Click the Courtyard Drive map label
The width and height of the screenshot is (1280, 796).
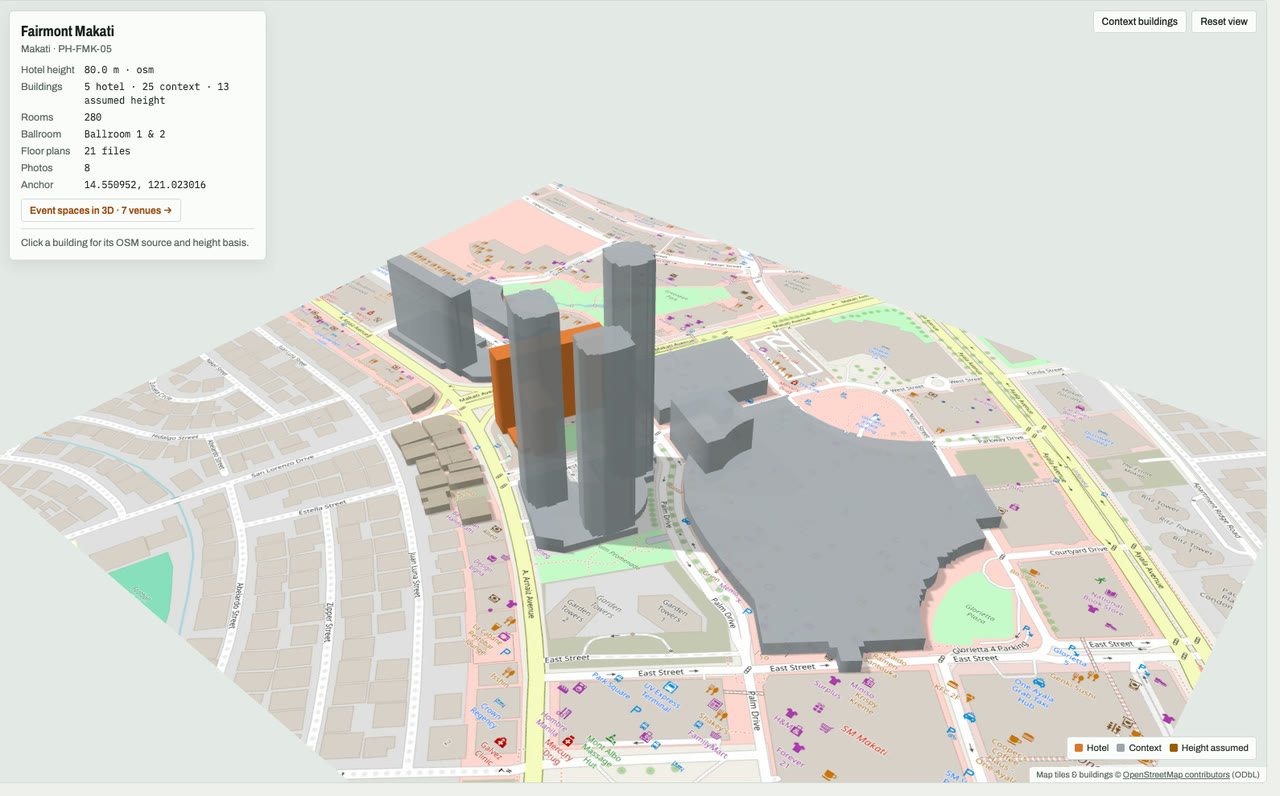click(1080, 551)
